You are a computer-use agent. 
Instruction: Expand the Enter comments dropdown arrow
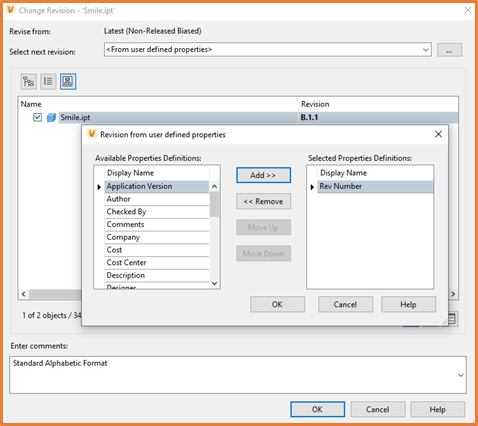pos(461,375)
